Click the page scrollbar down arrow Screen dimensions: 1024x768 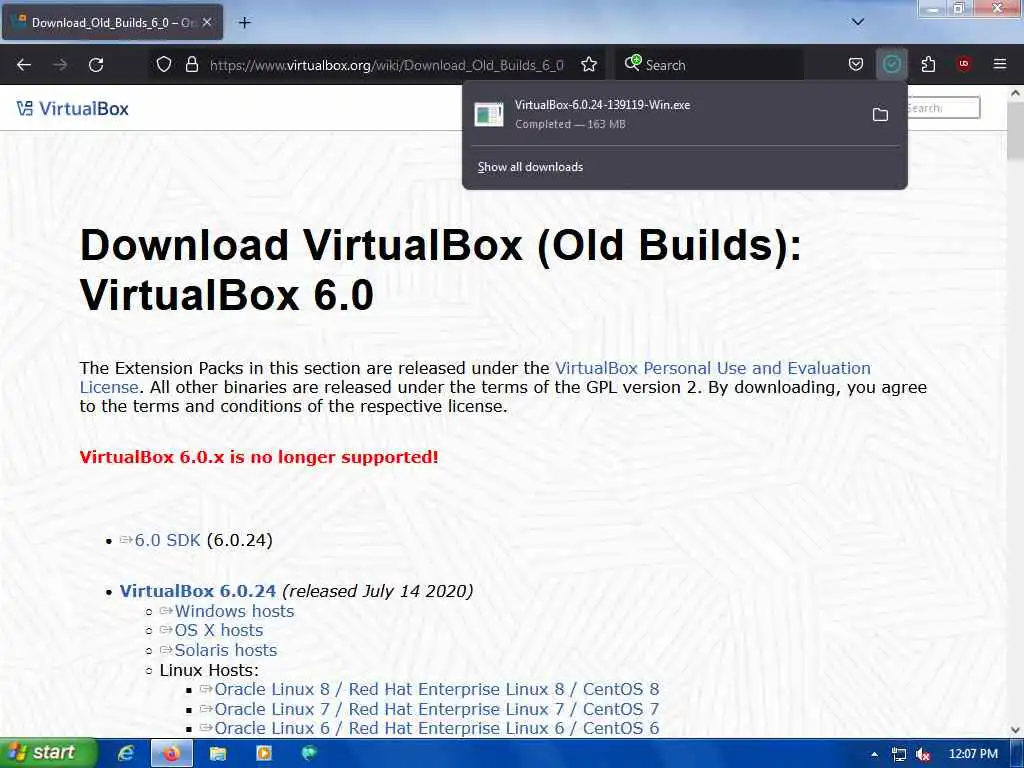[1015, 730]
